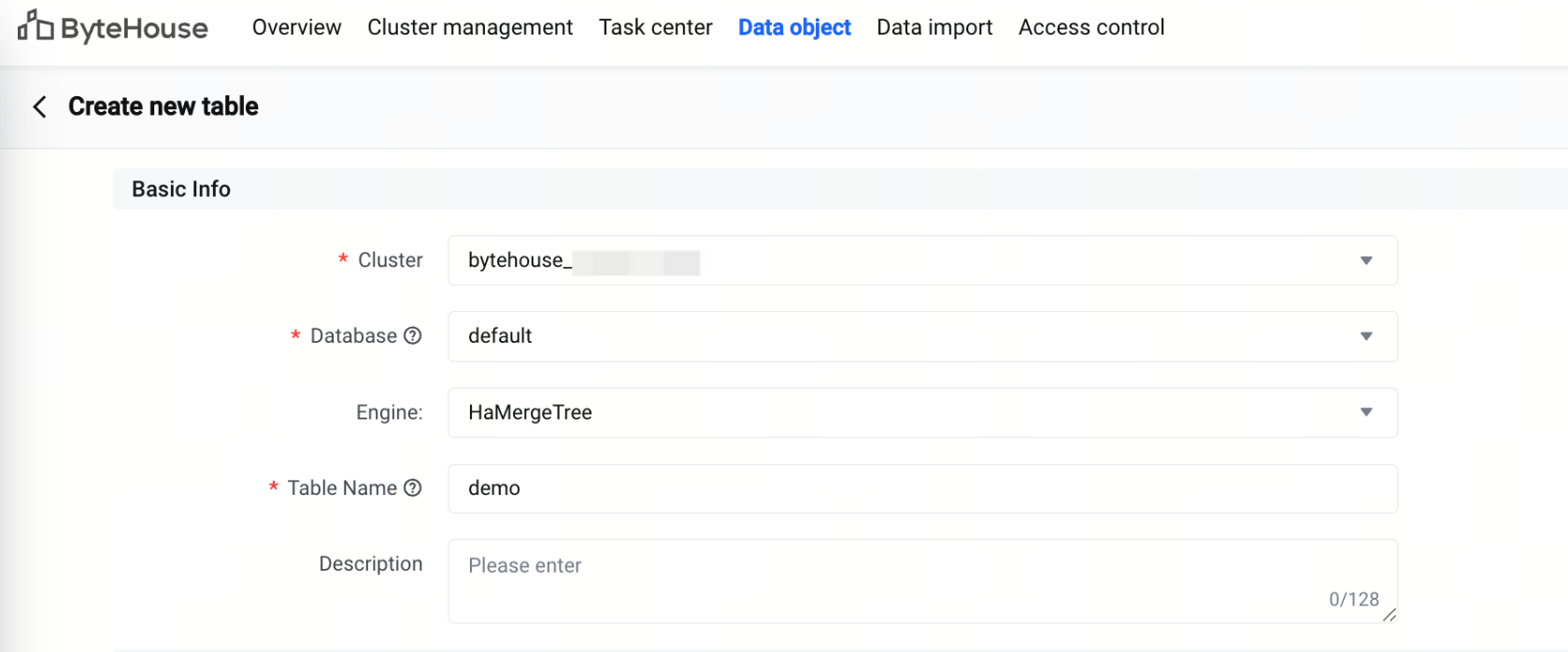Go back using the left arrow
Screen dimensions: 1568x652
pyautogui.click(x=39, y=106)
